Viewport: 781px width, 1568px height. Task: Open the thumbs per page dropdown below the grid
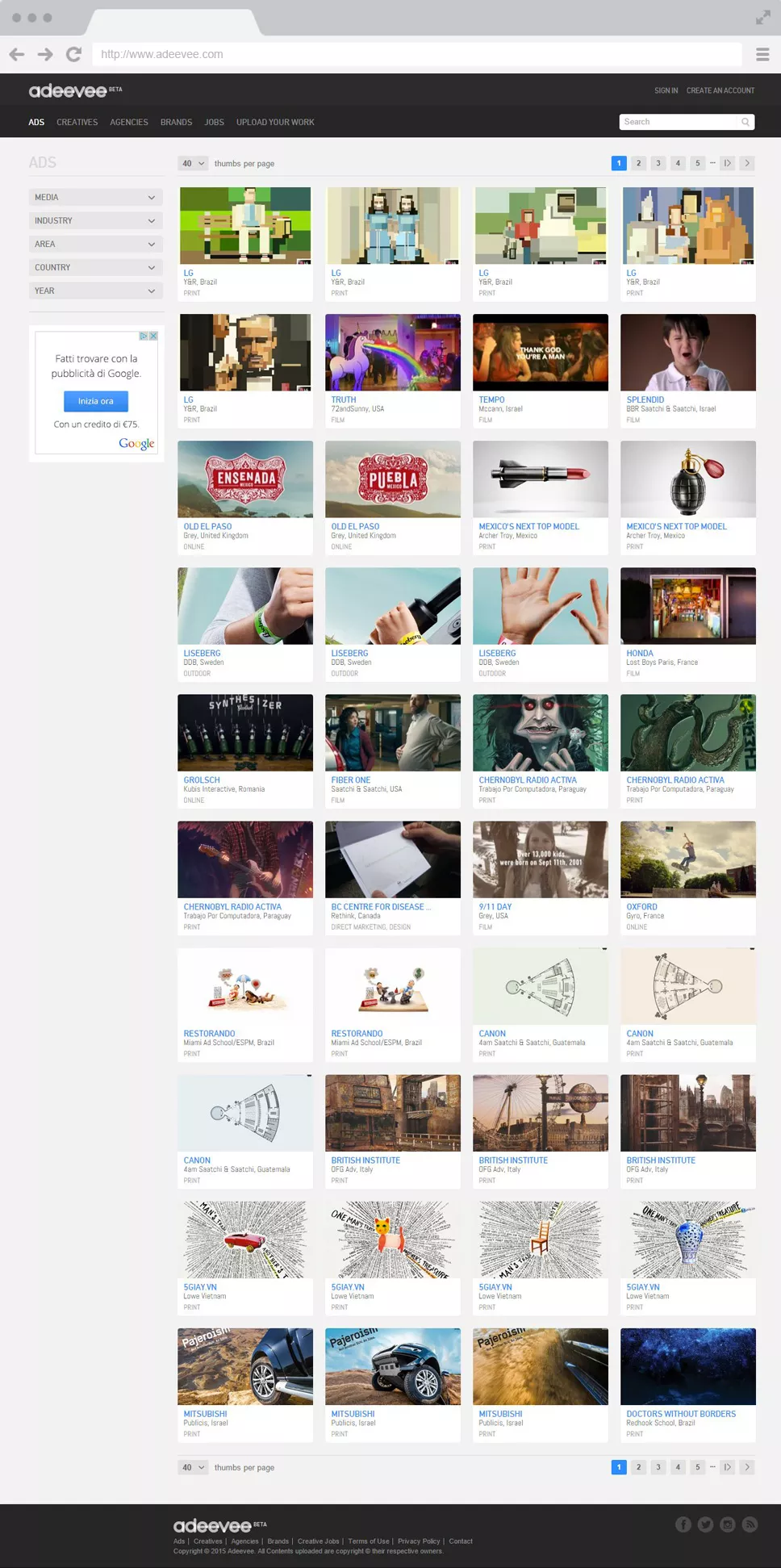pyautogui.click(x=193, y=1467)
